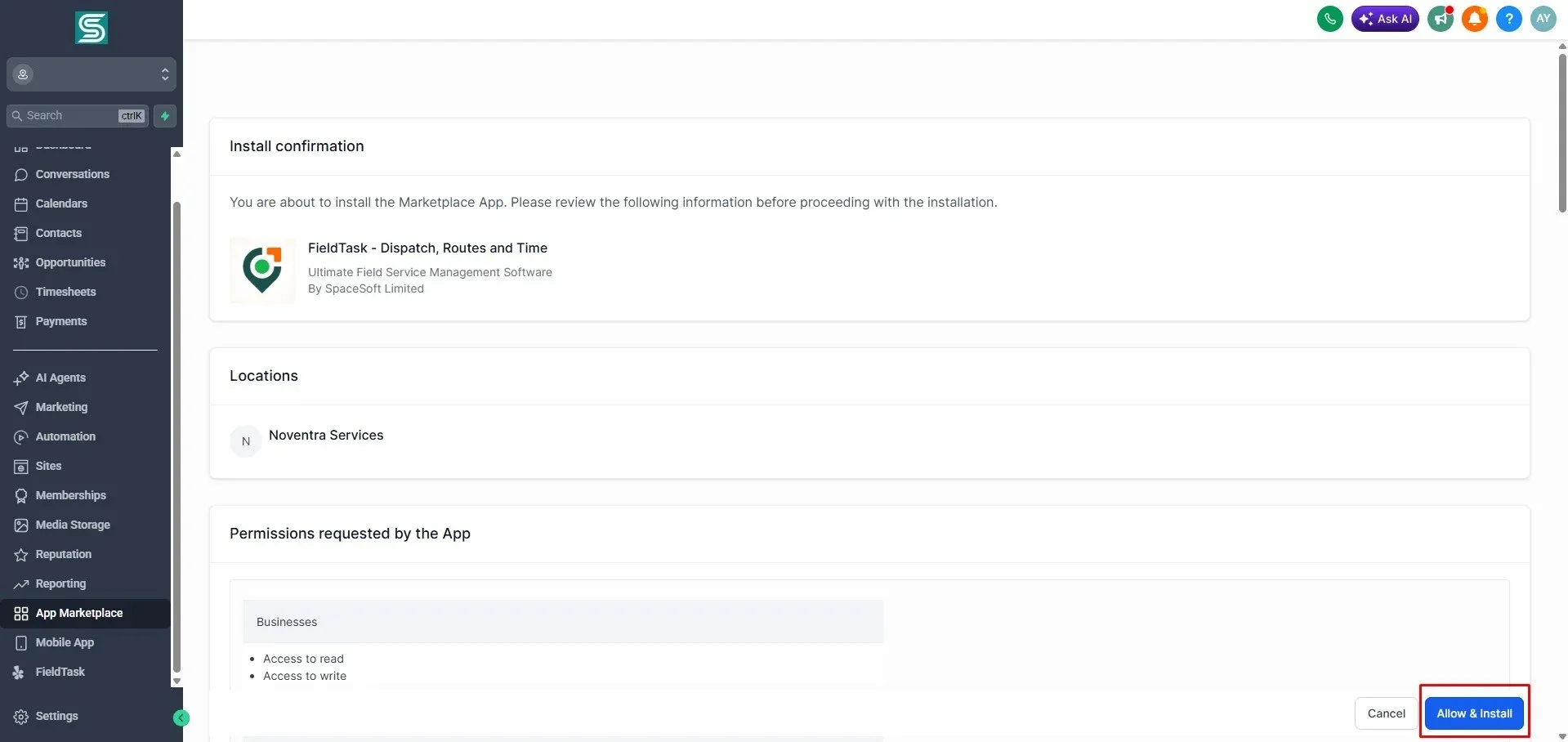Click the S logo at top left
Image resolution: width=1568 pixels, height=742 pixels.
pos(92,29)
